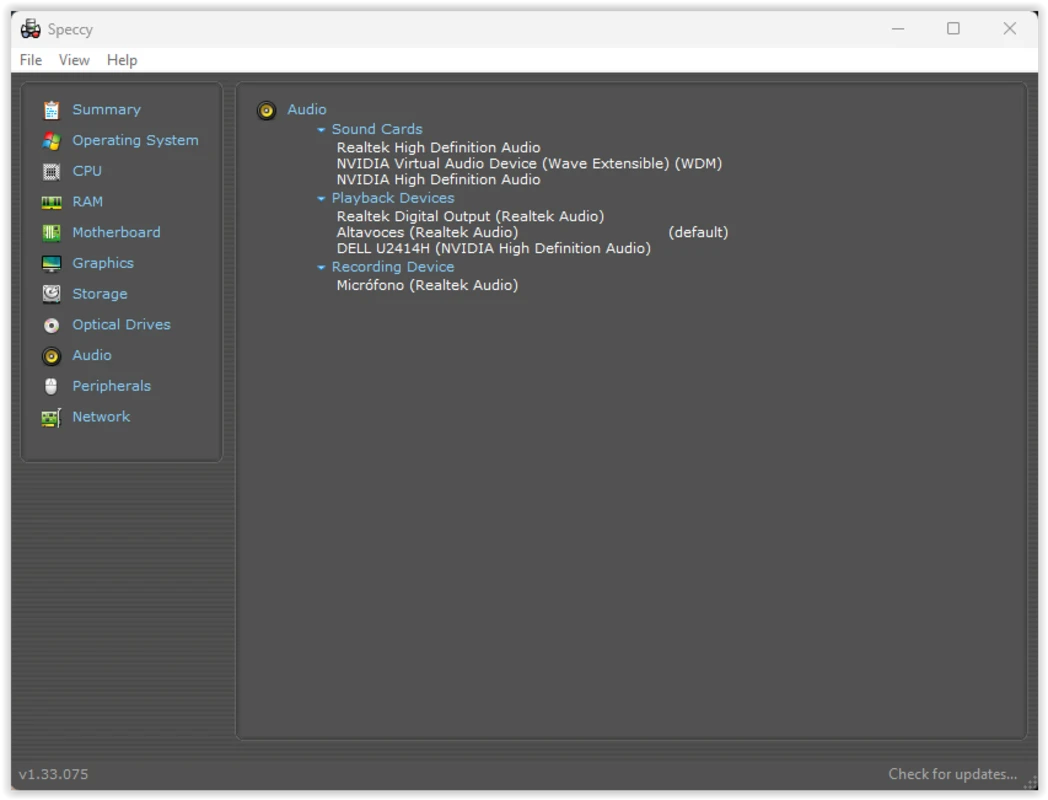Image resolution: width=1048 pixels, height=800 pixels.
Task: Collapse the Recording Device section
Action: 322,268
